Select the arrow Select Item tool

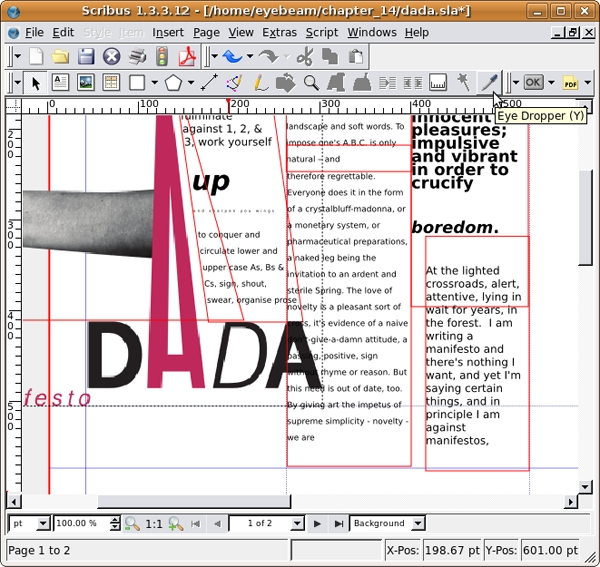tap(36, 82)
